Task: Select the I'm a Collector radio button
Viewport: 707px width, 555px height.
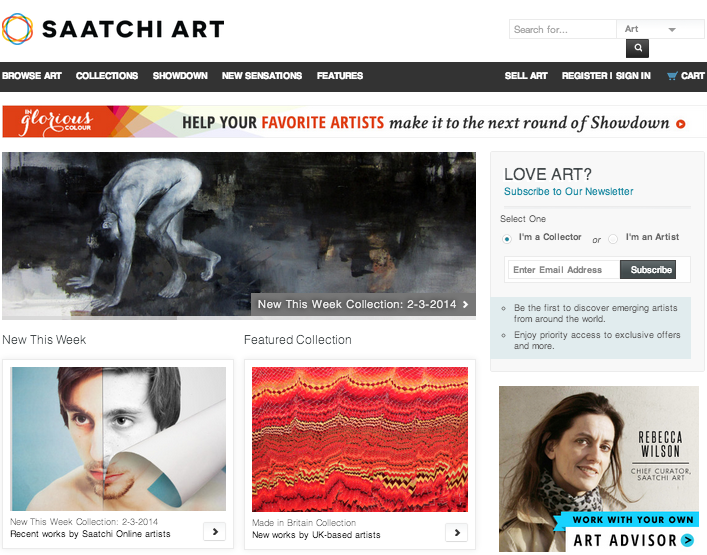Action: tap(507, 239)
